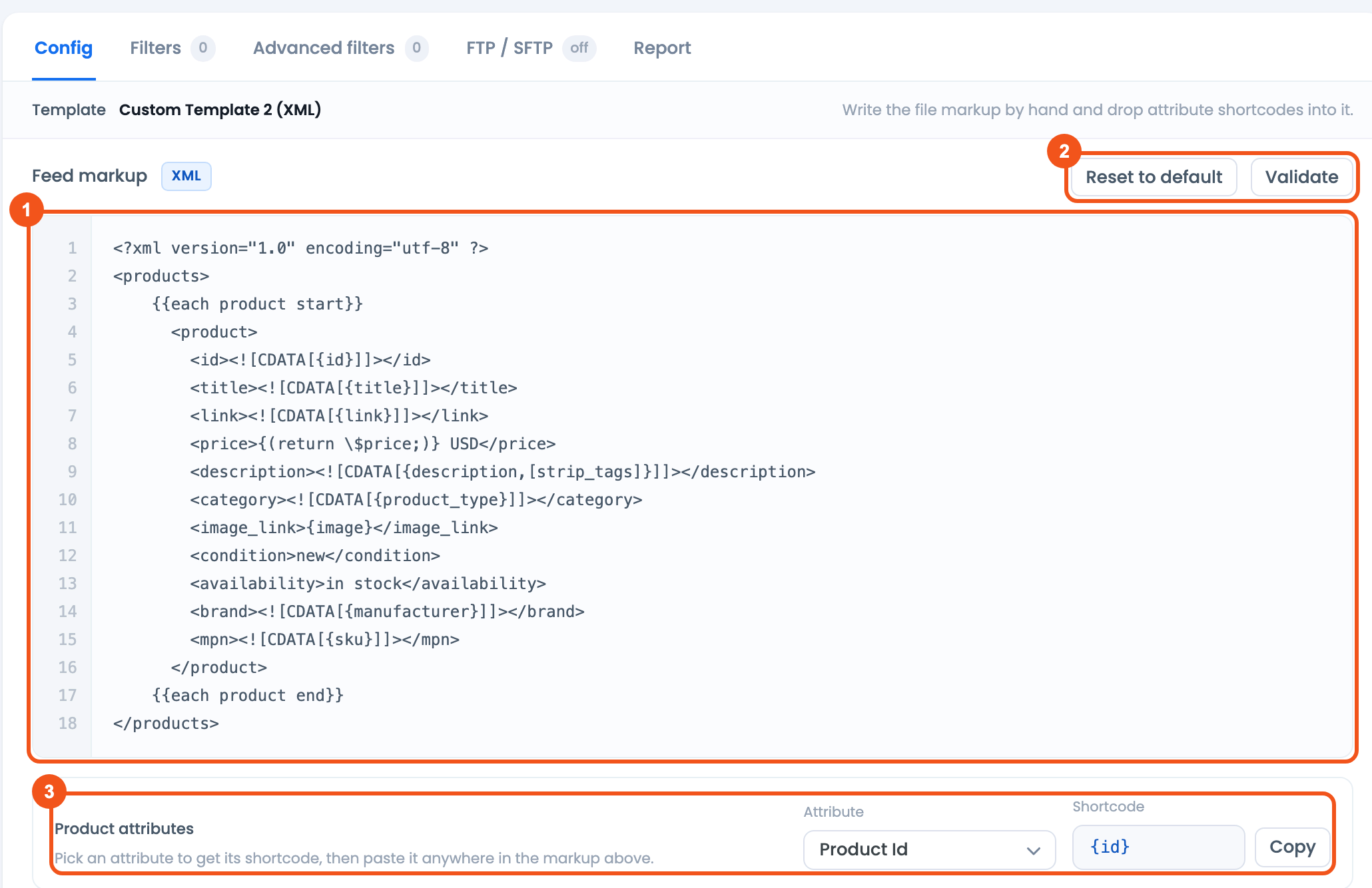Click the <brand> manufacturer line
This screenshot has height=888, width=1372.
point(387,612)
